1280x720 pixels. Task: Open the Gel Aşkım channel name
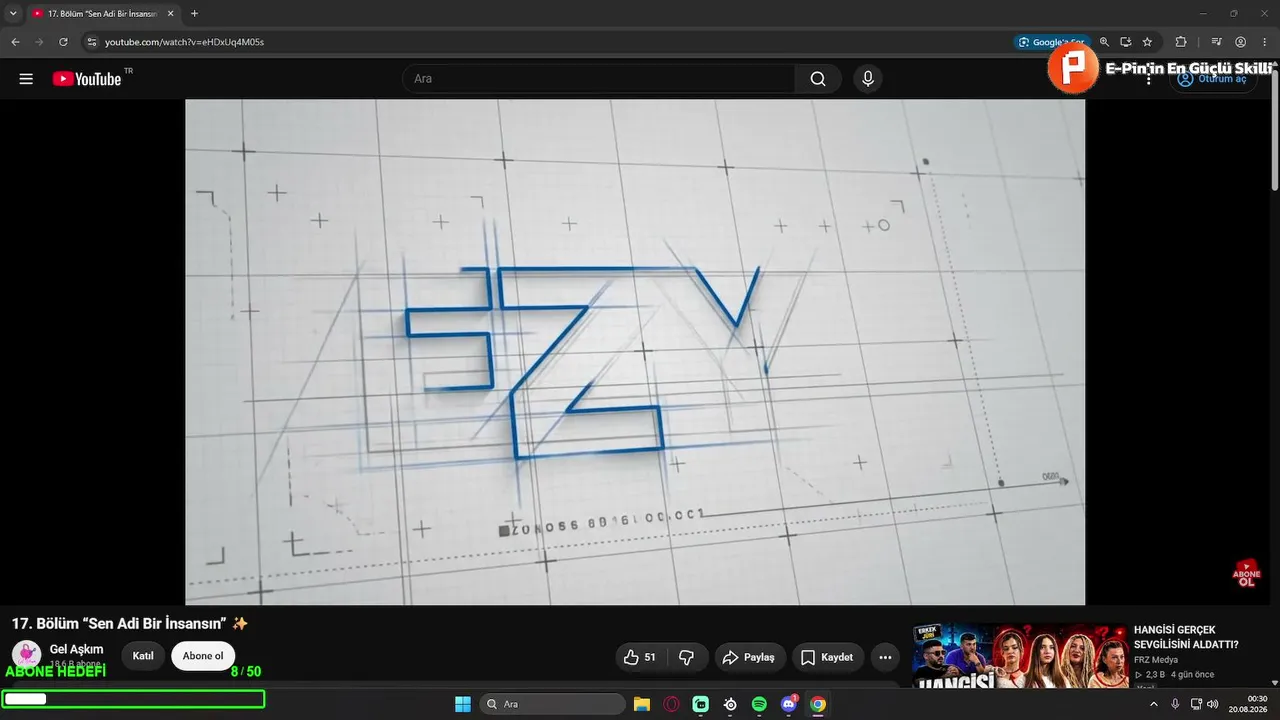click(77, 649)
